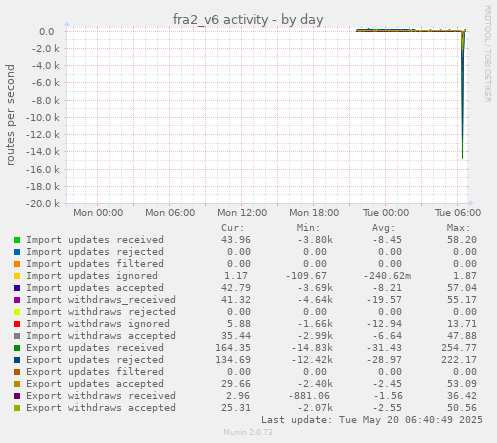
Task: Click the lime swatch for Import withdraws rejected
Action: click(x=17, y=312)
